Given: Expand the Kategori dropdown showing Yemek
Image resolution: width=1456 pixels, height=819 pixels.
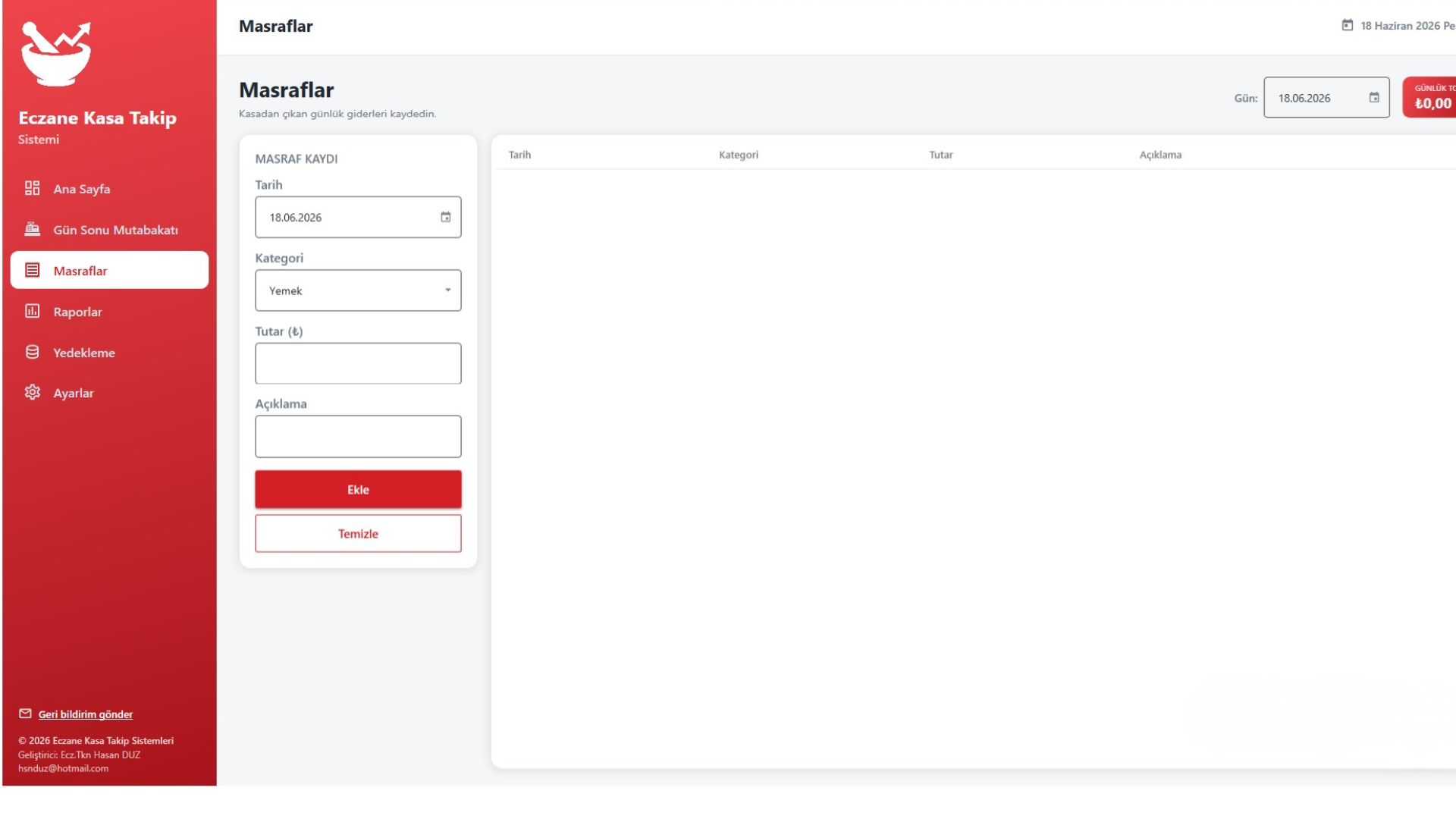Looking at the screenshot, I should coord(358,290).
